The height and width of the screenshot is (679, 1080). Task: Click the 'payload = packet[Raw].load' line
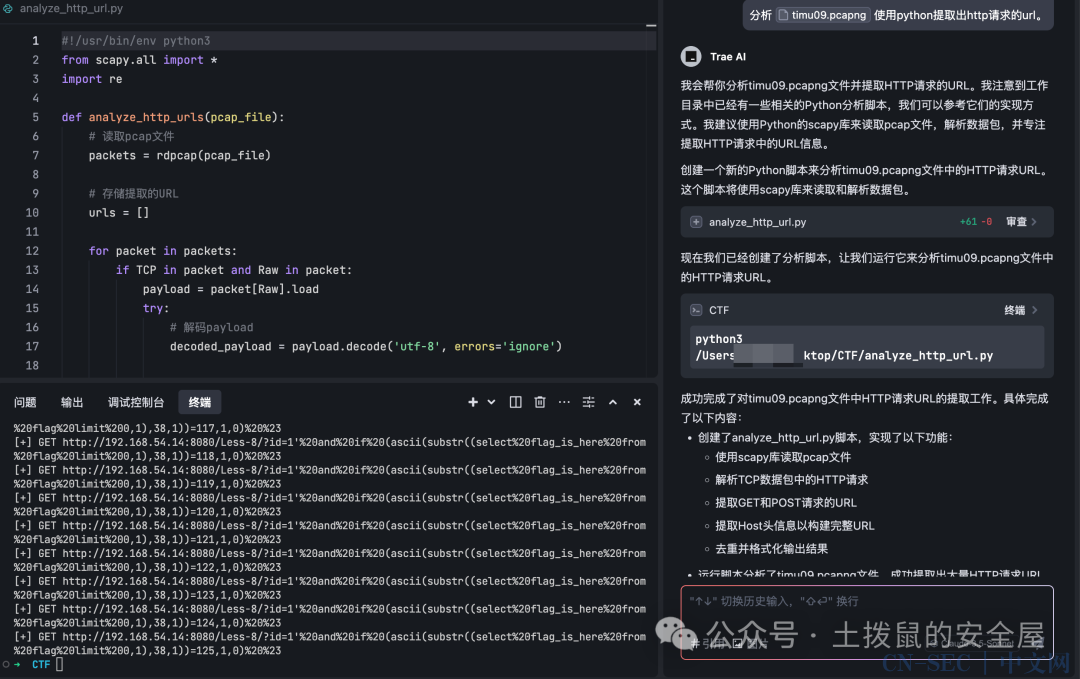tap(231, 289)
